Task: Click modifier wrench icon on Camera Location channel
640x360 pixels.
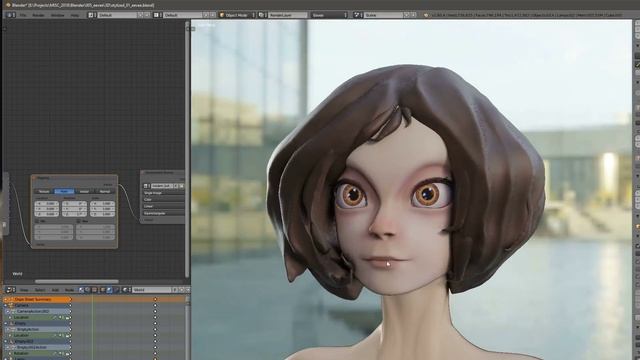Action: [54, 317]
